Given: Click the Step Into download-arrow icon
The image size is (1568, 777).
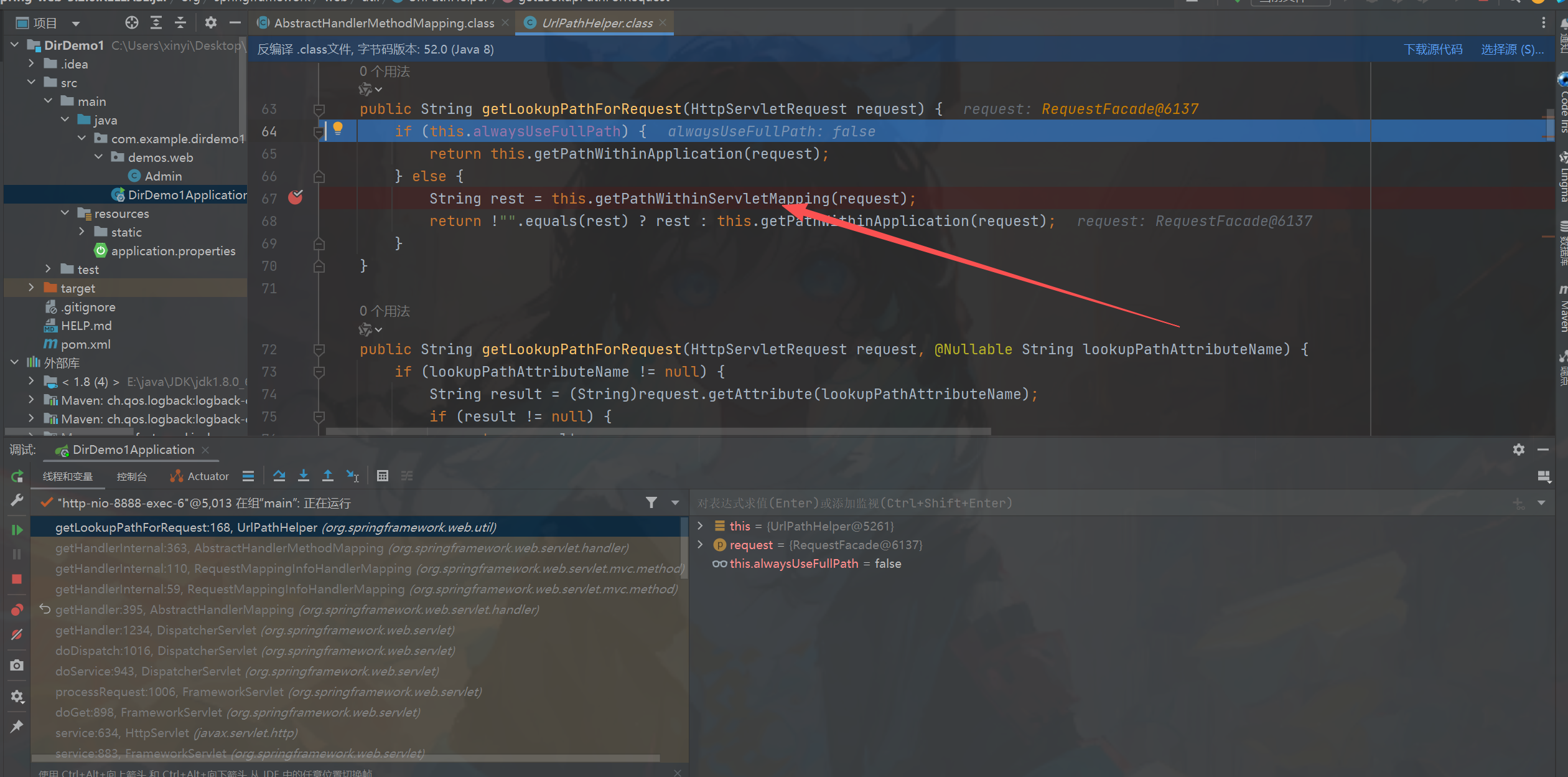Looking at the screenshot, I should pyautogui.click(x=303, y=476).
